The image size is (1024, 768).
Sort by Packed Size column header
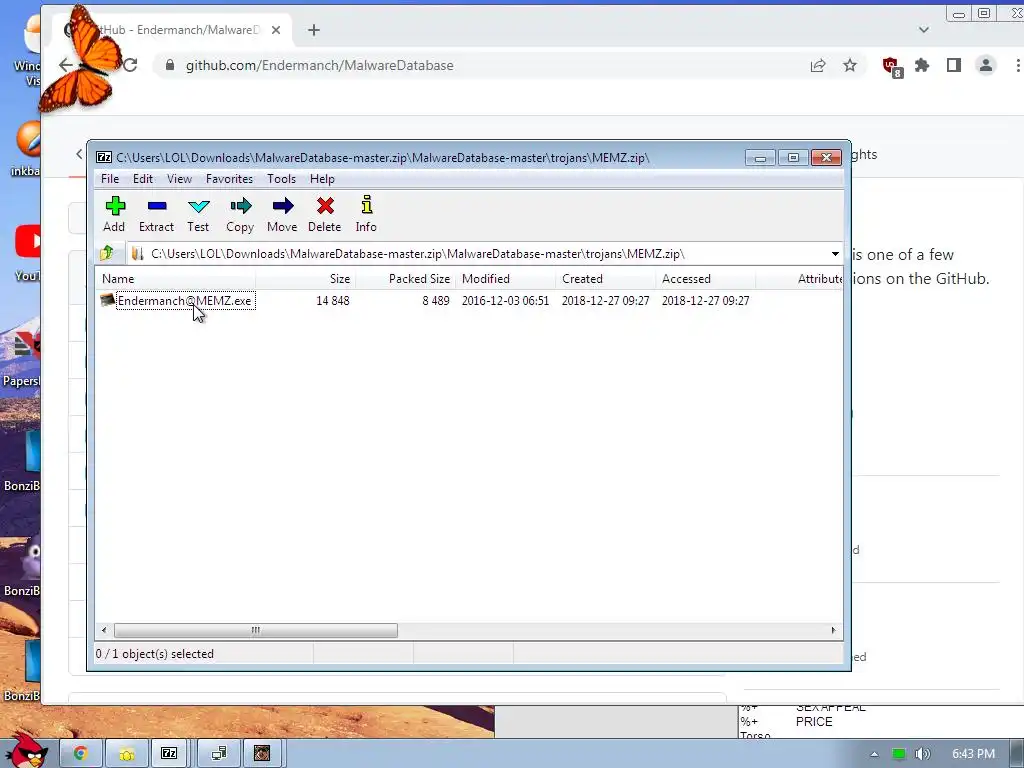(x=406, y=279)
